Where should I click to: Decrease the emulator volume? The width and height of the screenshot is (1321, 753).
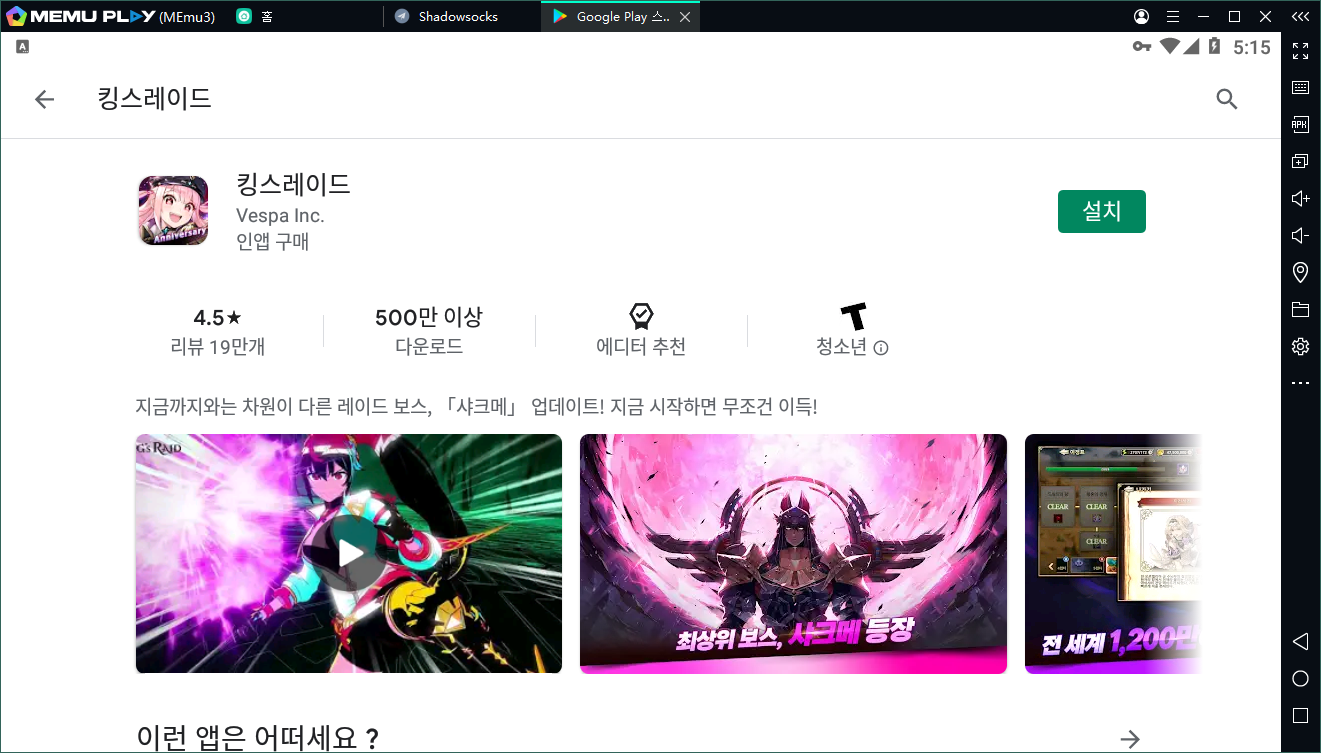coord(1300,235)
